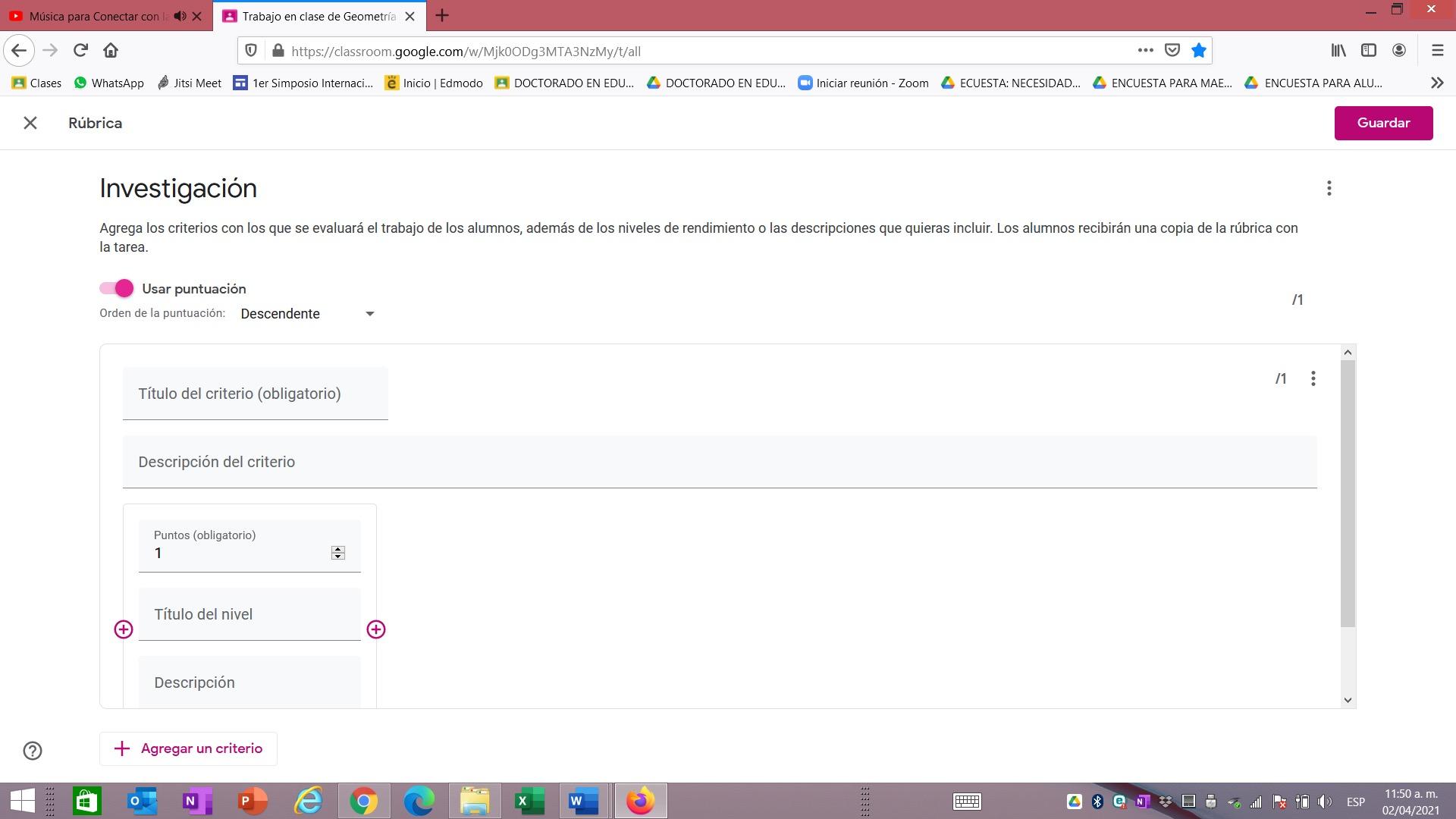Image resolution: width=1456 pixels, height=819 pixels.
Task: Increase points with the stepper arrows
Action: point(338,549)
